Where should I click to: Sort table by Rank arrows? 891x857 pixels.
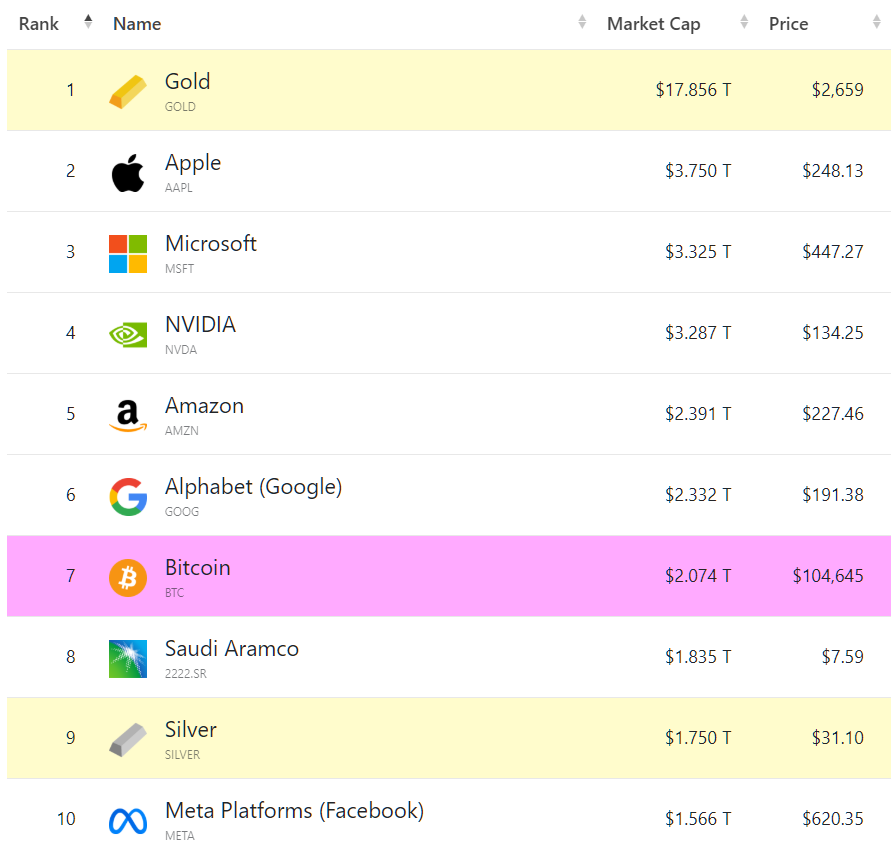88,22
